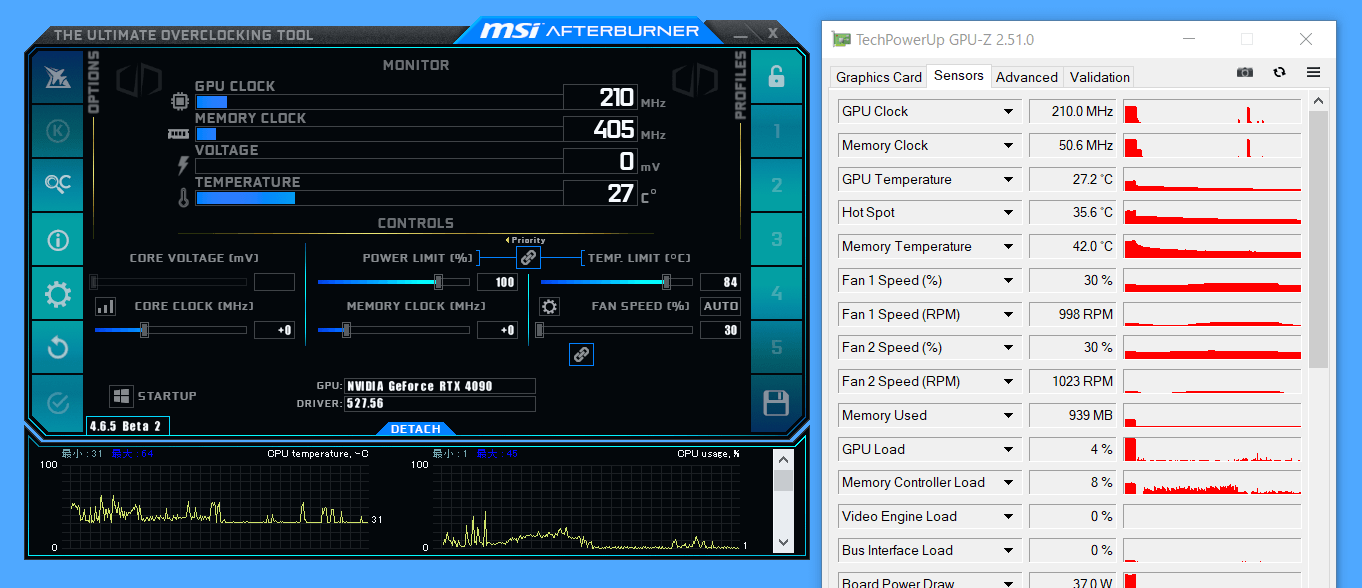The image size is (1362, 588).
Task: Toggle fan speed AUTO mode
Action: (720, 306)
